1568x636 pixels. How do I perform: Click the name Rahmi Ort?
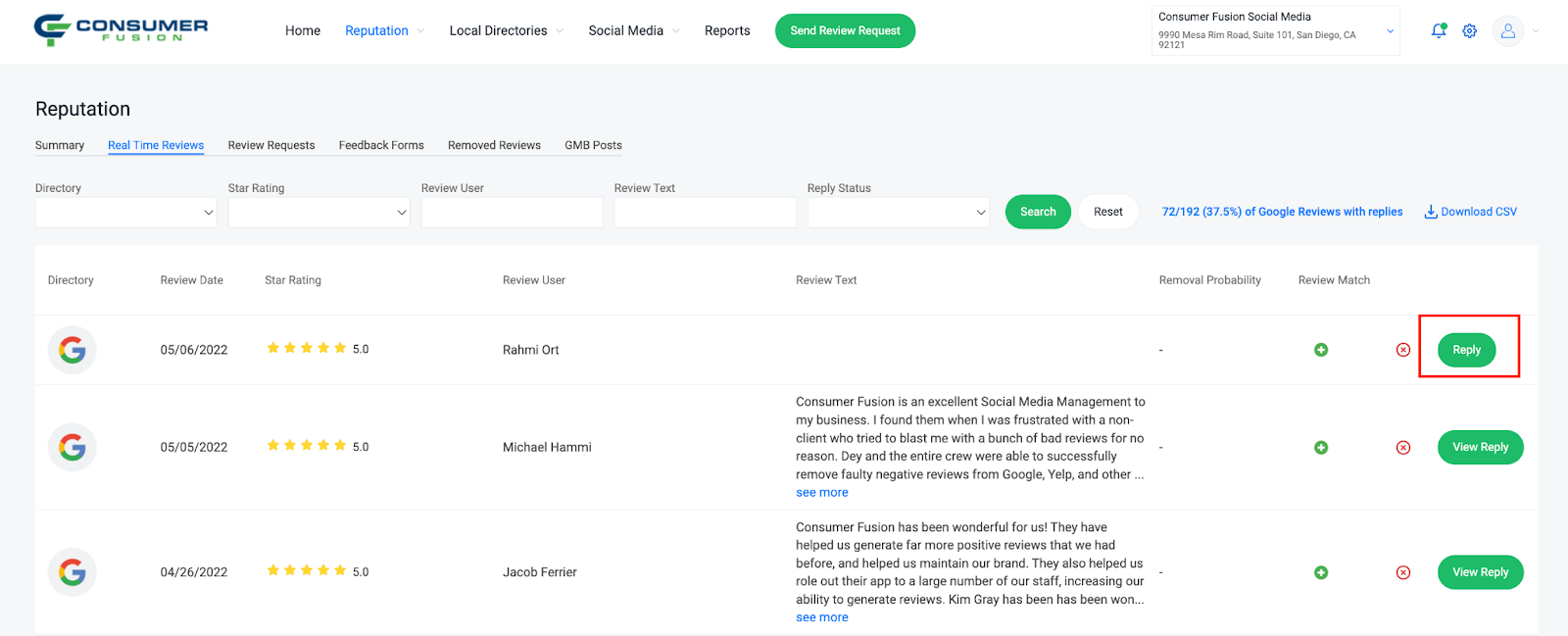531,350
